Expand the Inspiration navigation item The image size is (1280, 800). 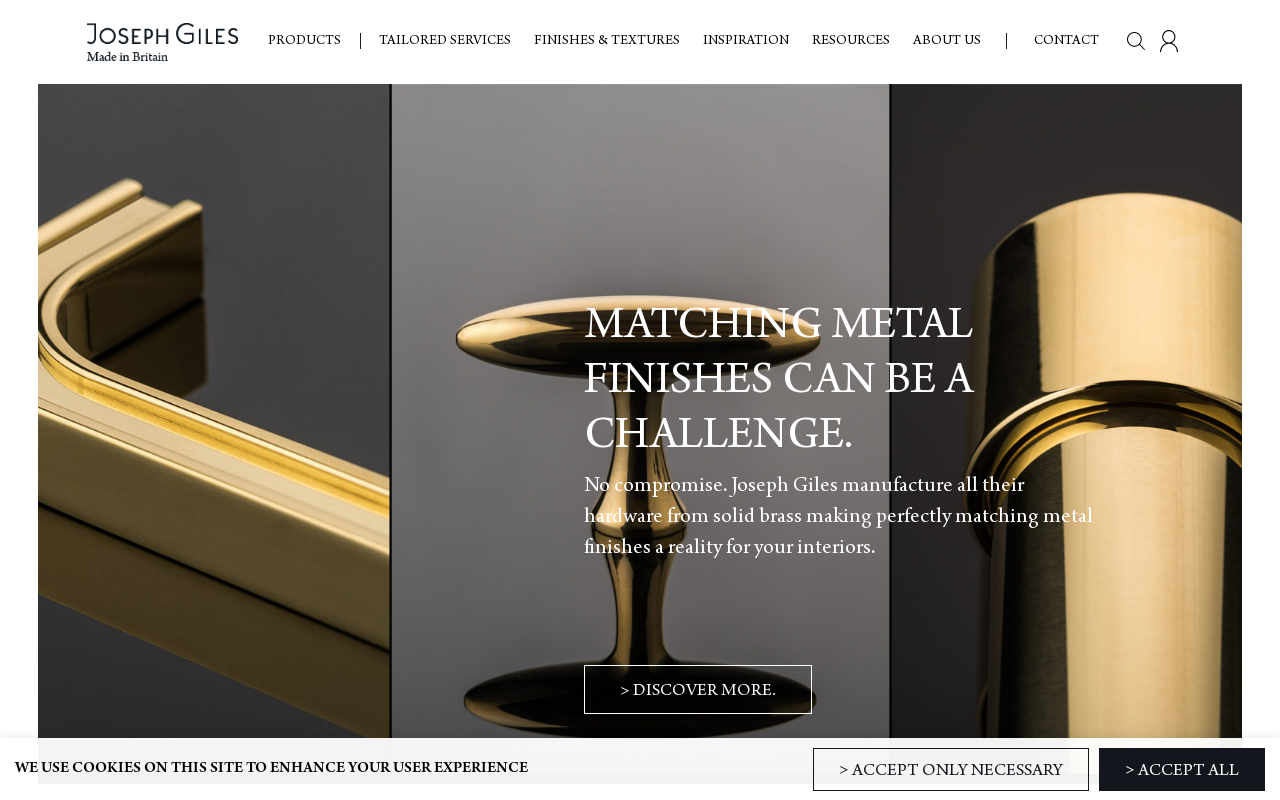(x=746, y=41)
